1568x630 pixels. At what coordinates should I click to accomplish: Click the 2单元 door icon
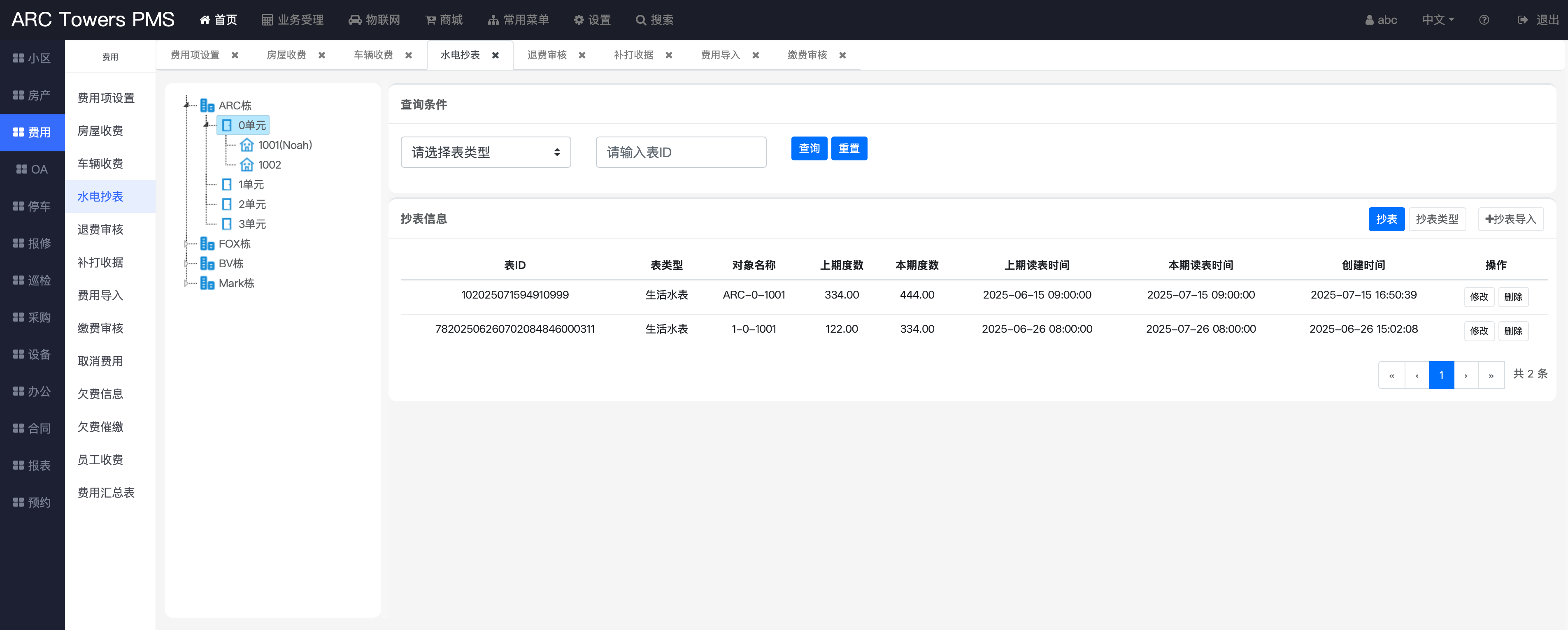click(227, 204)
